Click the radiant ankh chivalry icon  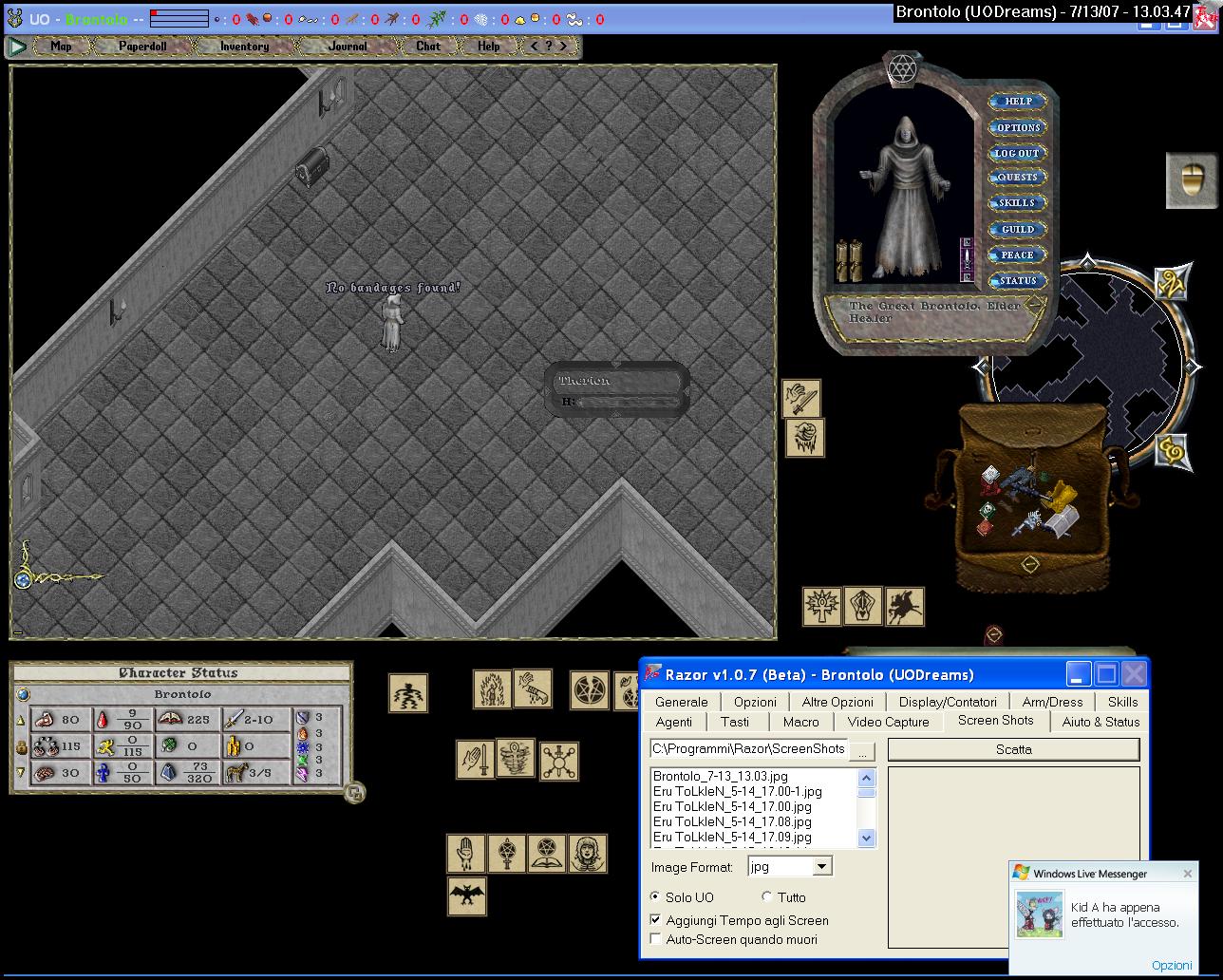pos(822,606)
